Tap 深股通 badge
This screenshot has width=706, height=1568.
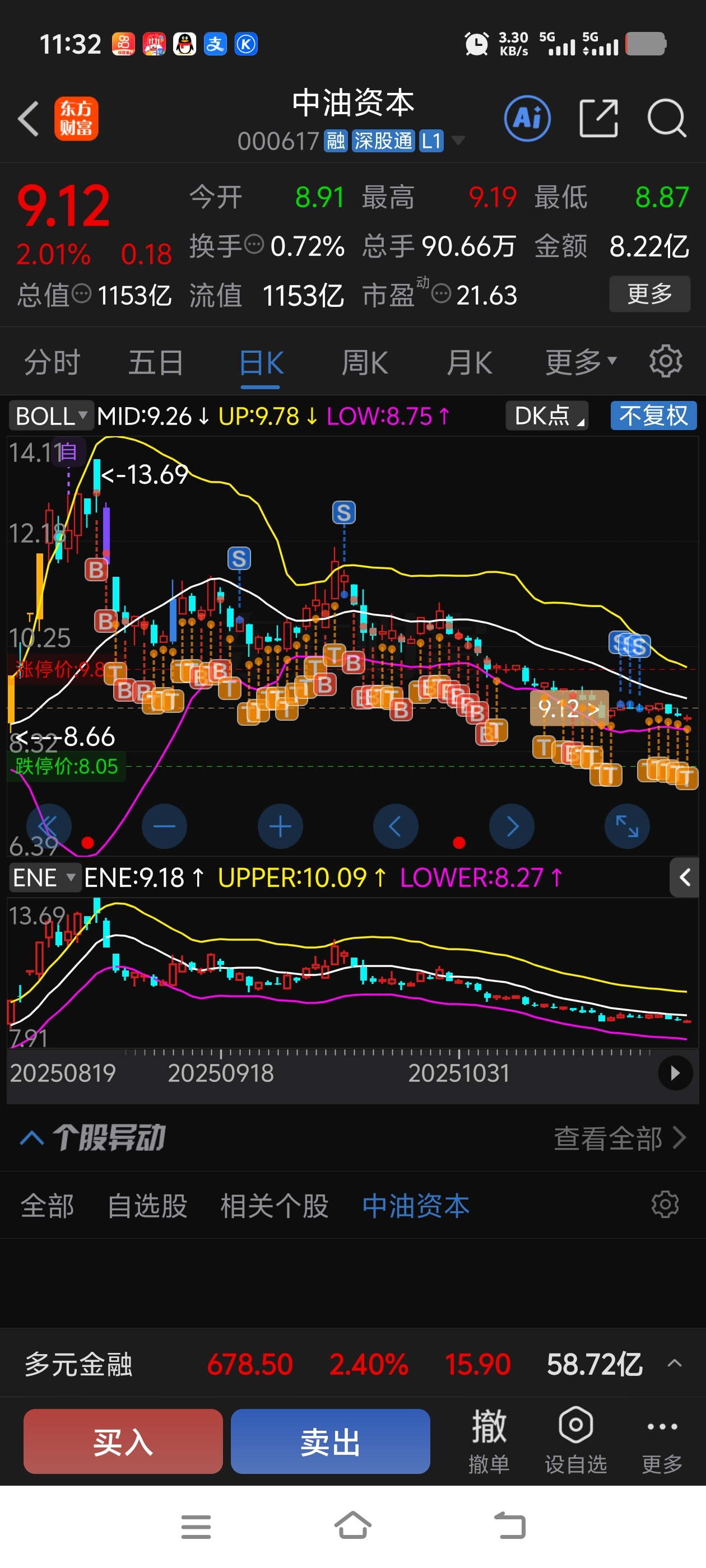383,141
